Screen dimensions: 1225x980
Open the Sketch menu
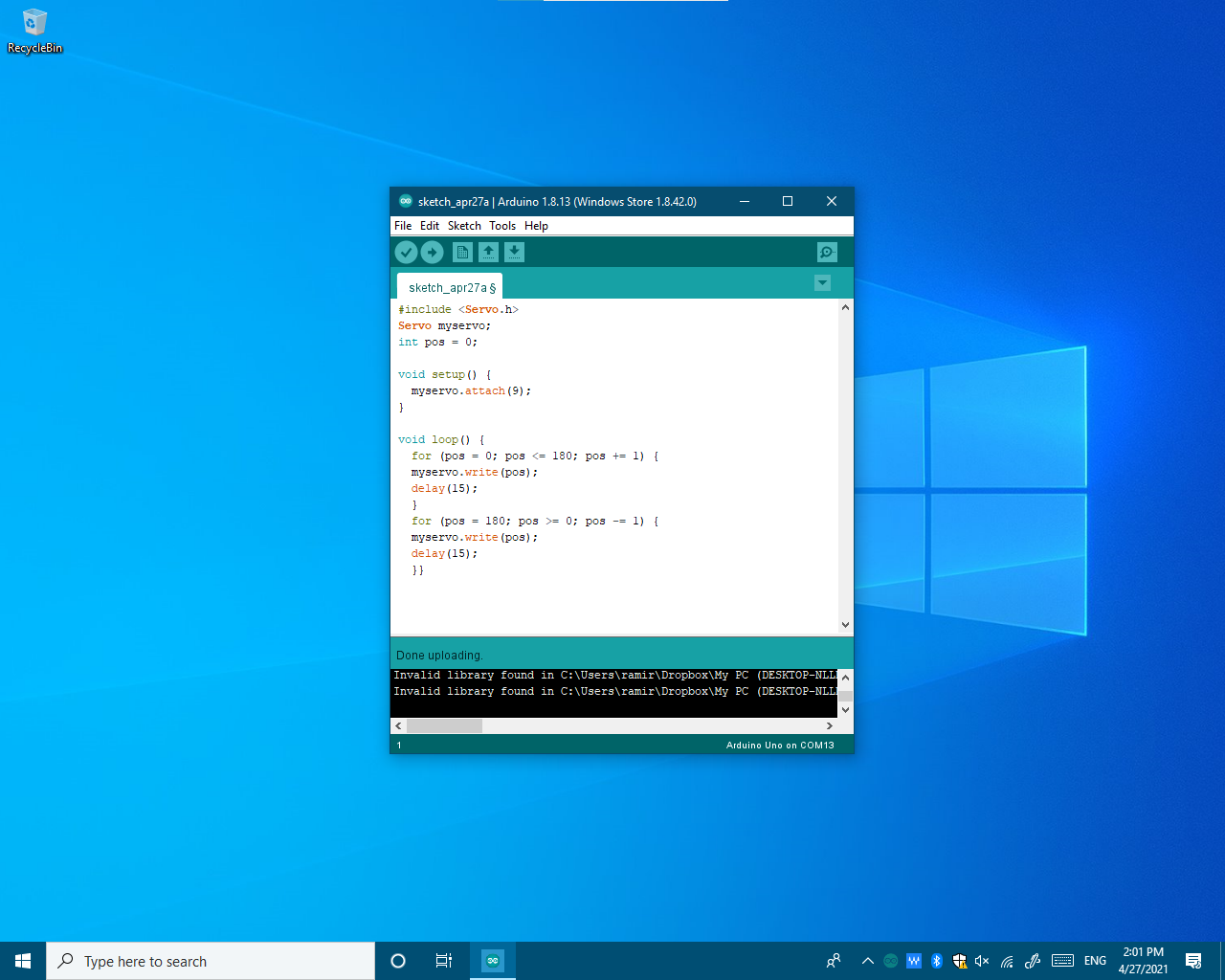[464, 226]
